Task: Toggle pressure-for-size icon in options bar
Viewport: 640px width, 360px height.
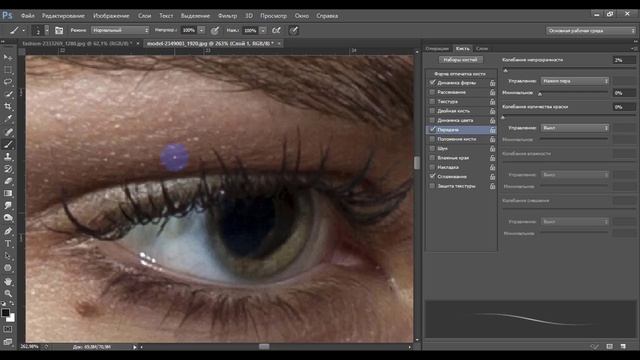Action: point(293,30)
